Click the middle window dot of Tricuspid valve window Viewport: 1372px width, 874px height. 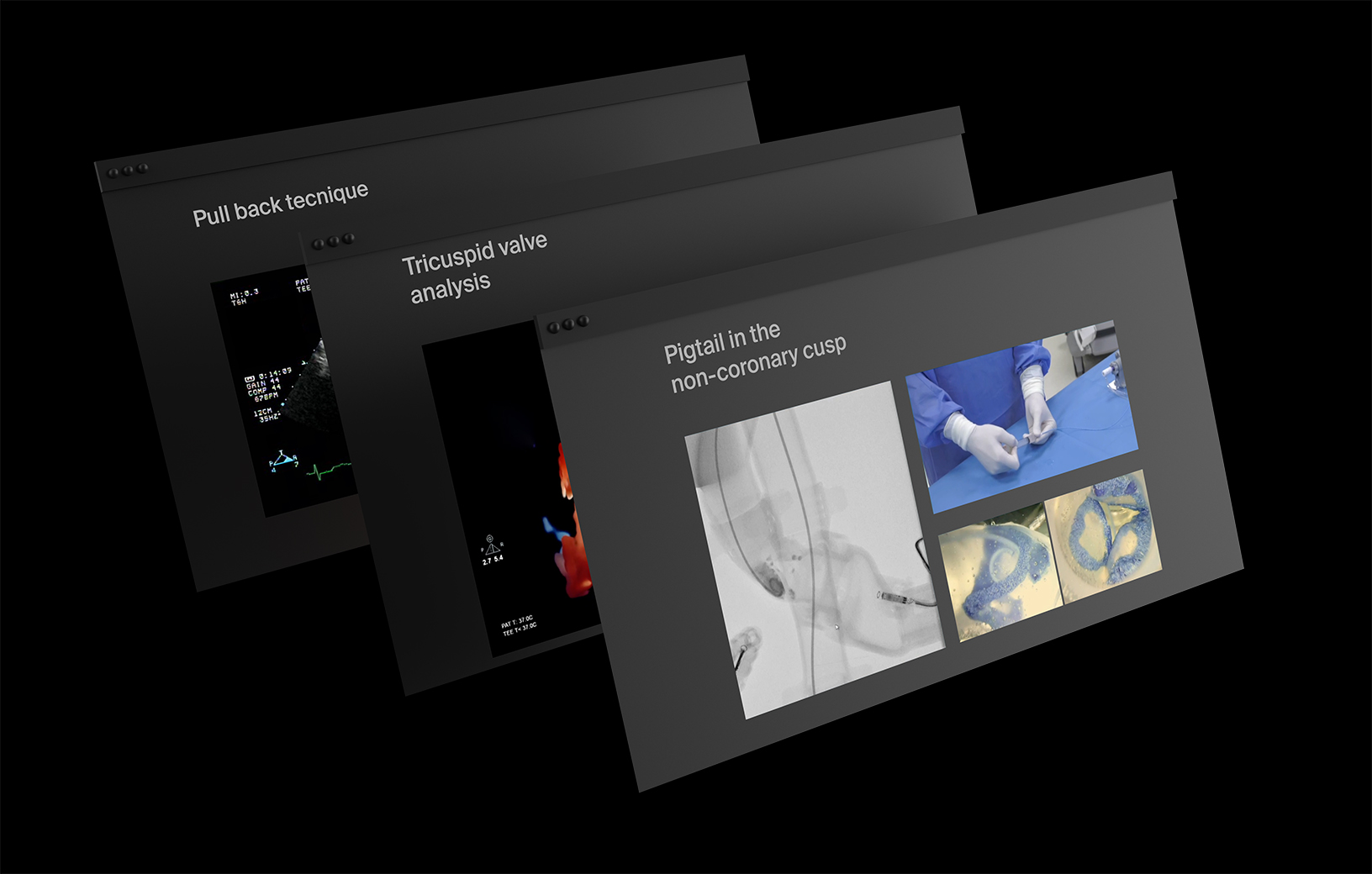click(x=333, y=241)
